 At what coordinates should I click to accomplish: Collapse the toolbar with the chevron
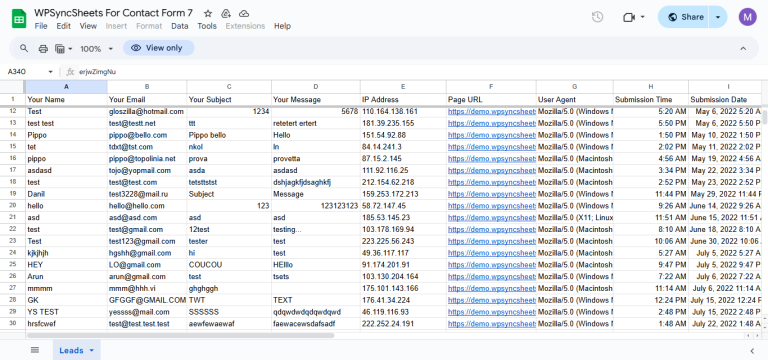(x=743, y=48)
